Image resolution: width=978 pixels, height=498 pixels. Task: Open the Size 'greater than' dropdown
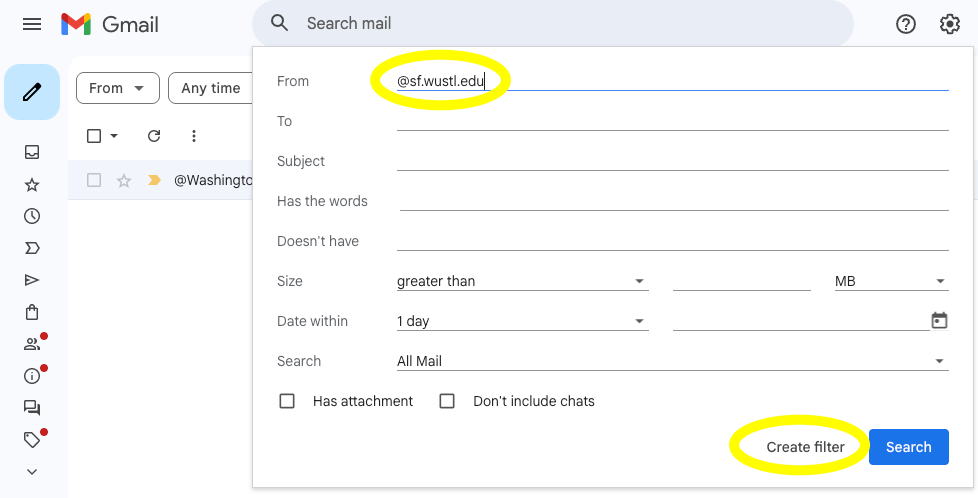click(522, 281)
